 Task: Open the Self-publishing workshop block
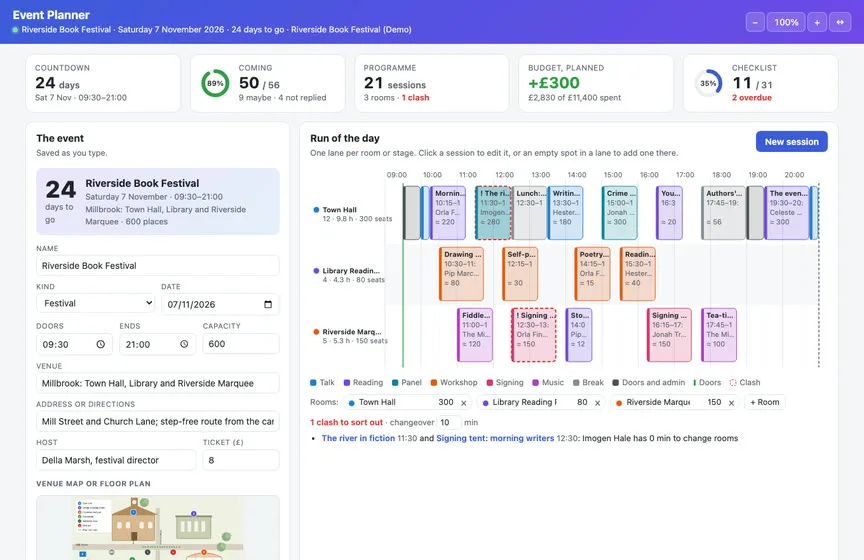[x=520, y=274]
